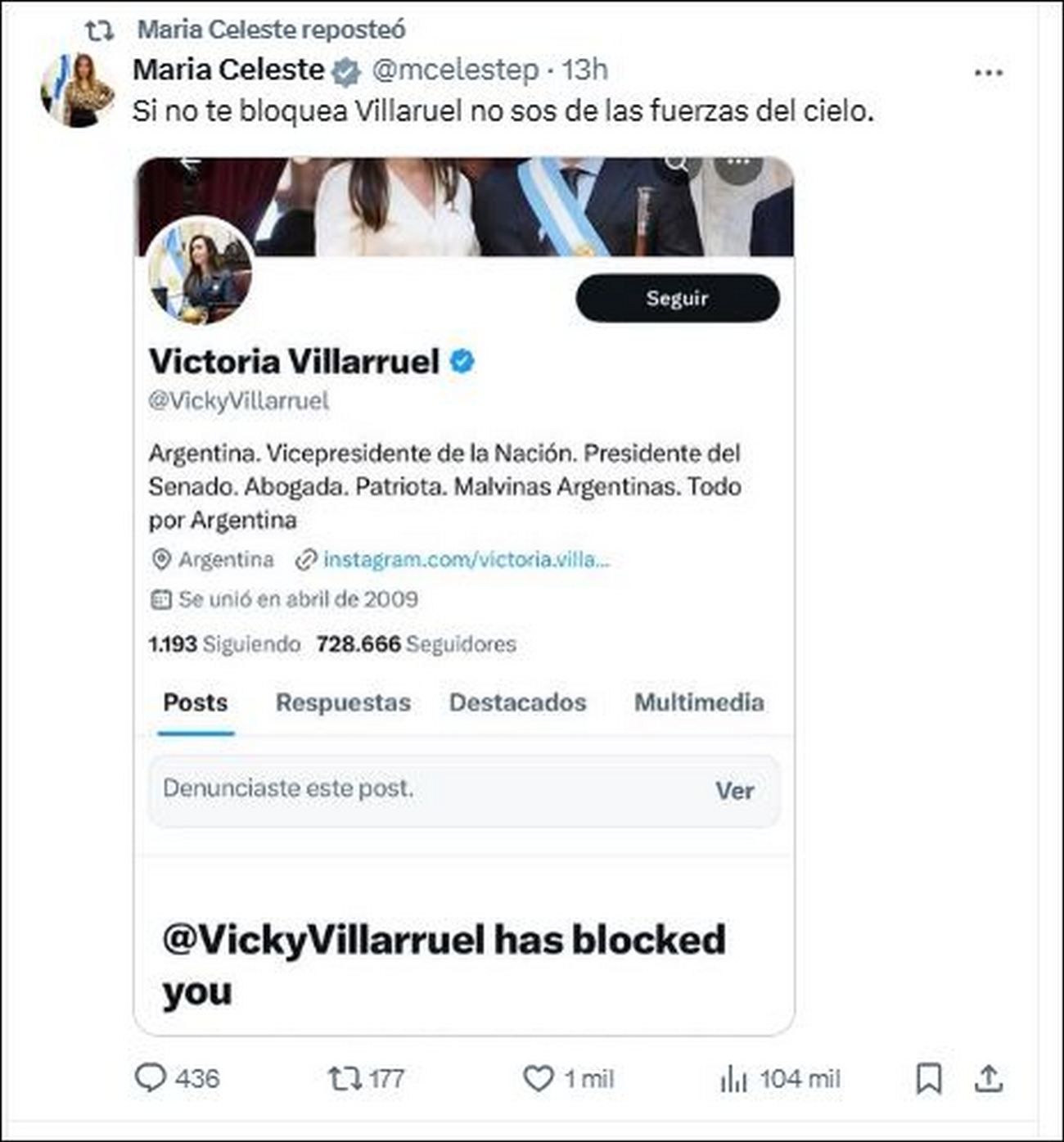Click the share upload icon
This screenshot has height=1142, width=1064.
989,1078
